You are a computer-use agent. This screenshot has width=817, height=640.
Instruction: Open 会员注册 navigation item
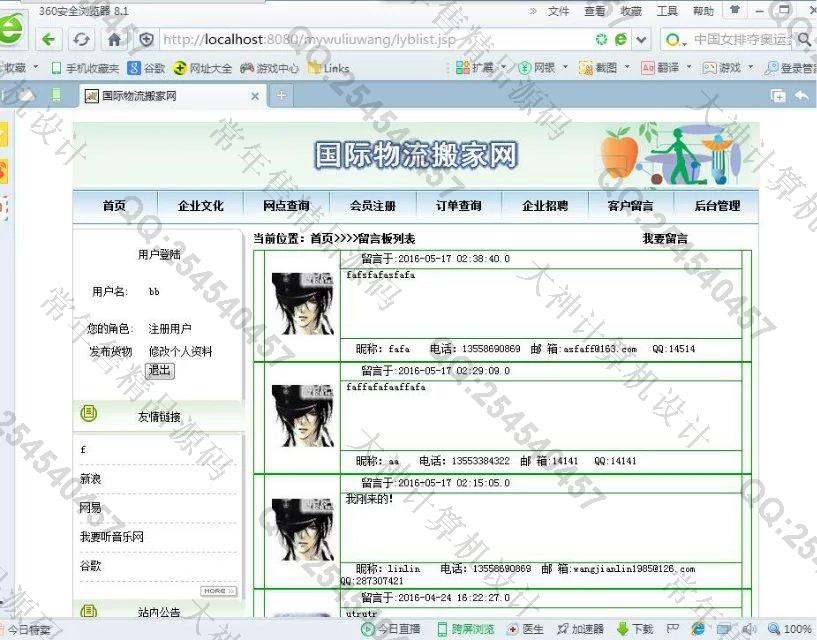tap(373, 206)
